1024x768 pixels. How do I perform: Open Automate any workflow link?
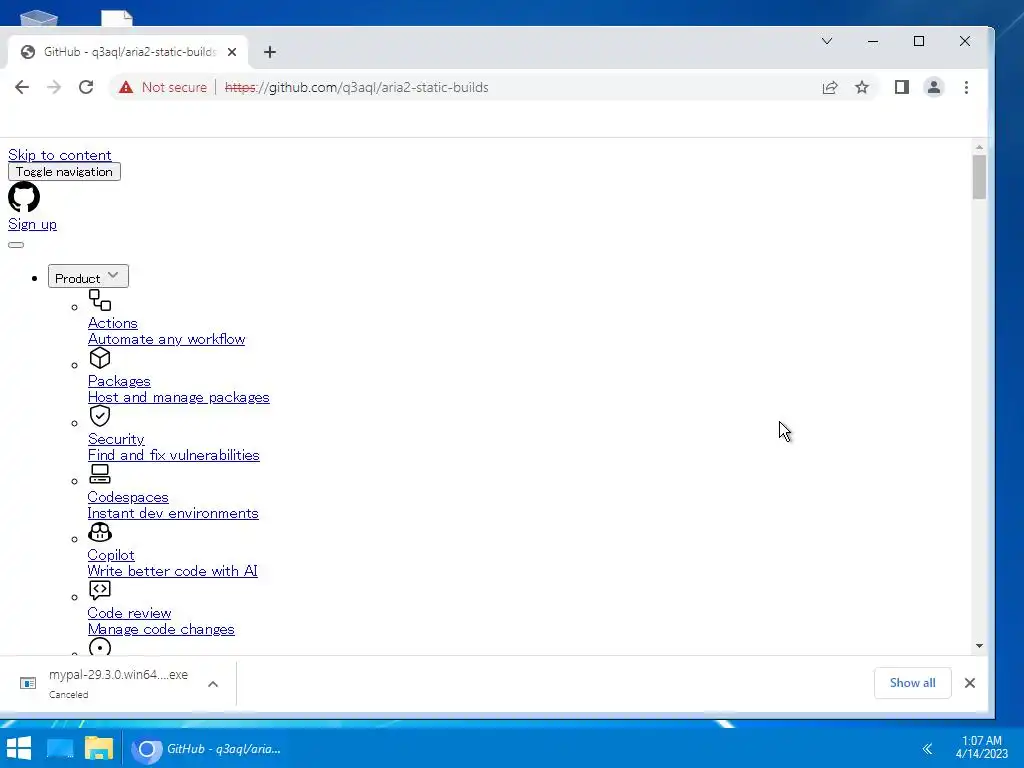pyautogui.click(x=167, y=340)
